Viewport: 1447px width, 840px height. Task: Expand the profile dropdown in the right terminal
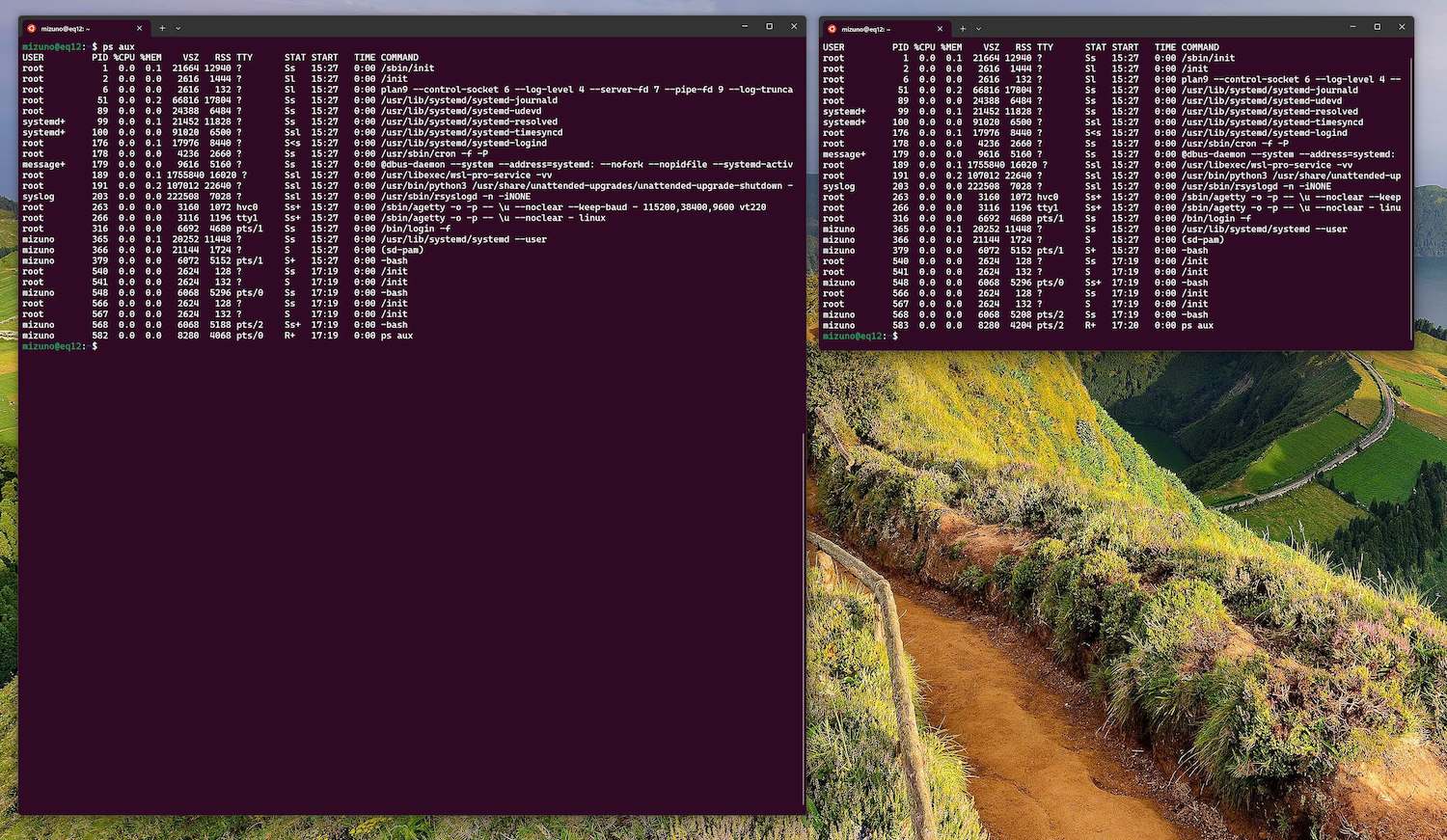tap(978, 28)
